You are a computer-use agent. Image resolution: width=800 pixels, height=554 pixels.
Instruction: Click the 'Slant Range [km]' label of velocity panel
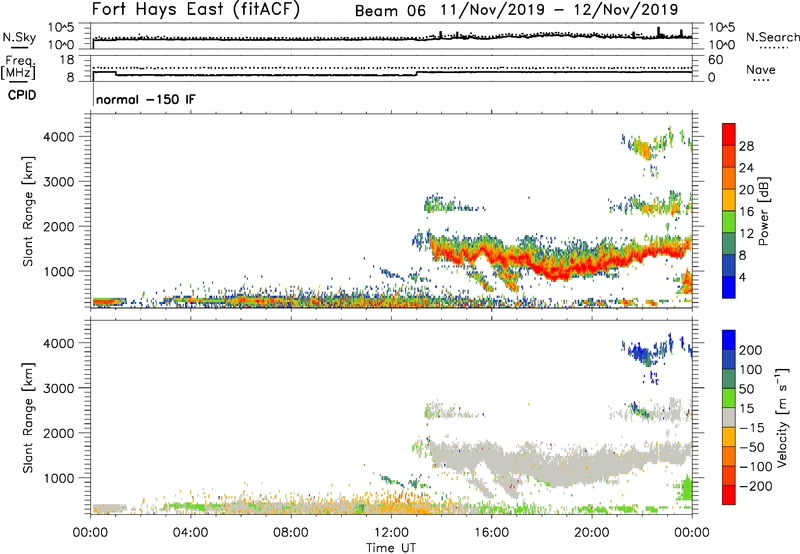point(28,417)
